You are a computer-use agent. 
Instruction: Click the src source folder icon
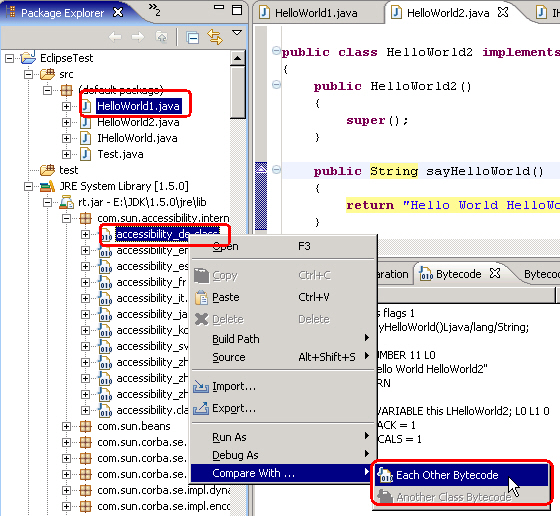point(48,74)
